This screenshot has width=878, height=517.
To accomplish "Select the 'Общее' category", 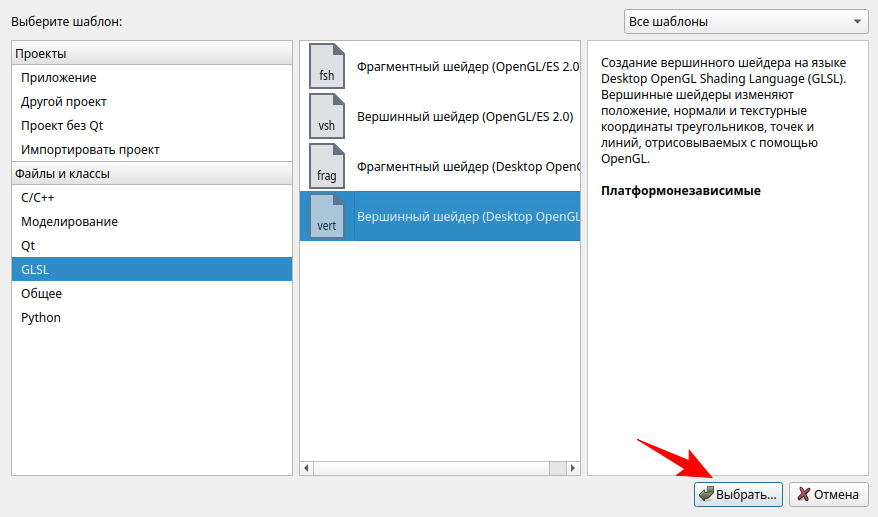I will (41, 293).
